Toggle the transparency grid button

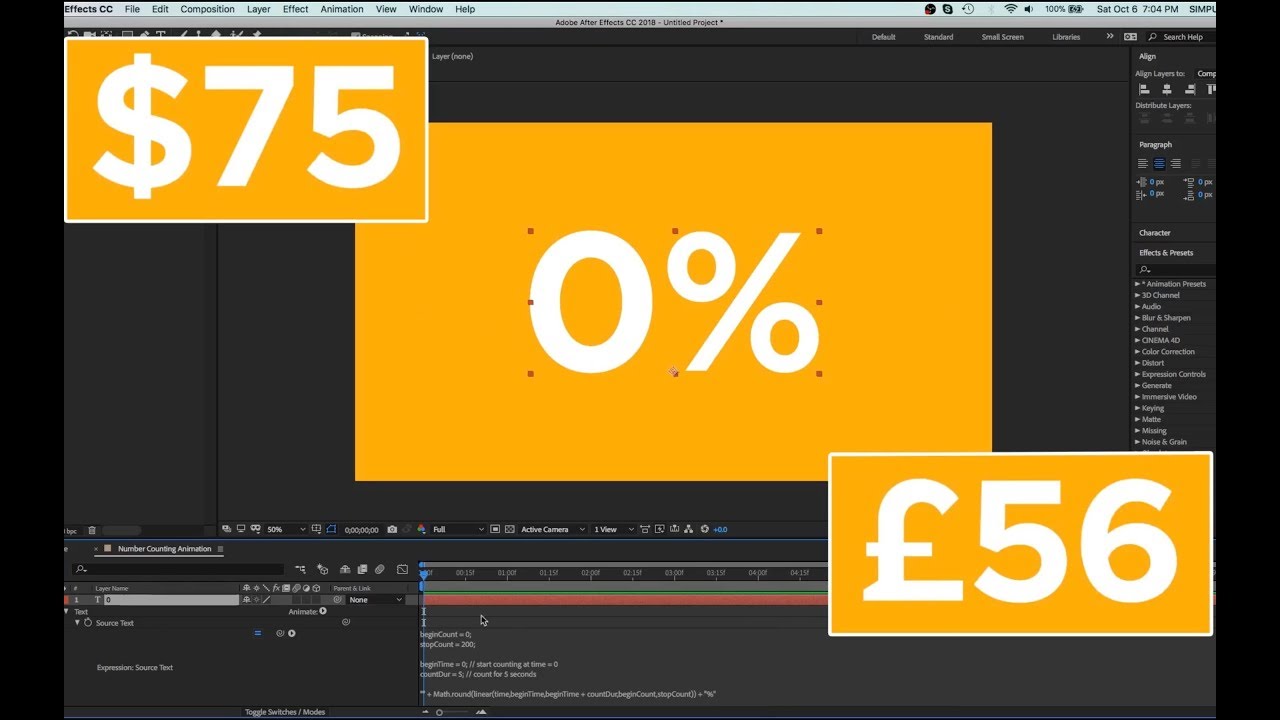point(510,529)
